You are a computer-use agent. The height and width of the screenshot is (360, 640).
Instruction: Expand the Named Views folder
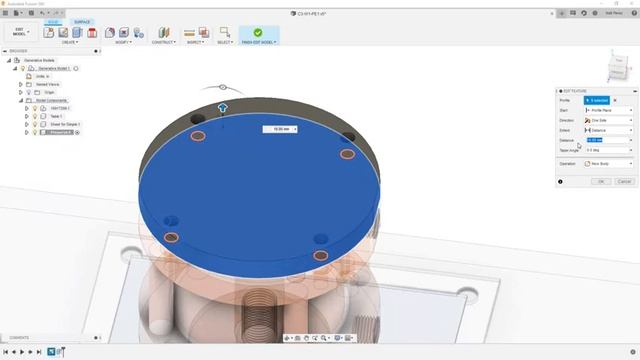[20, 84]
